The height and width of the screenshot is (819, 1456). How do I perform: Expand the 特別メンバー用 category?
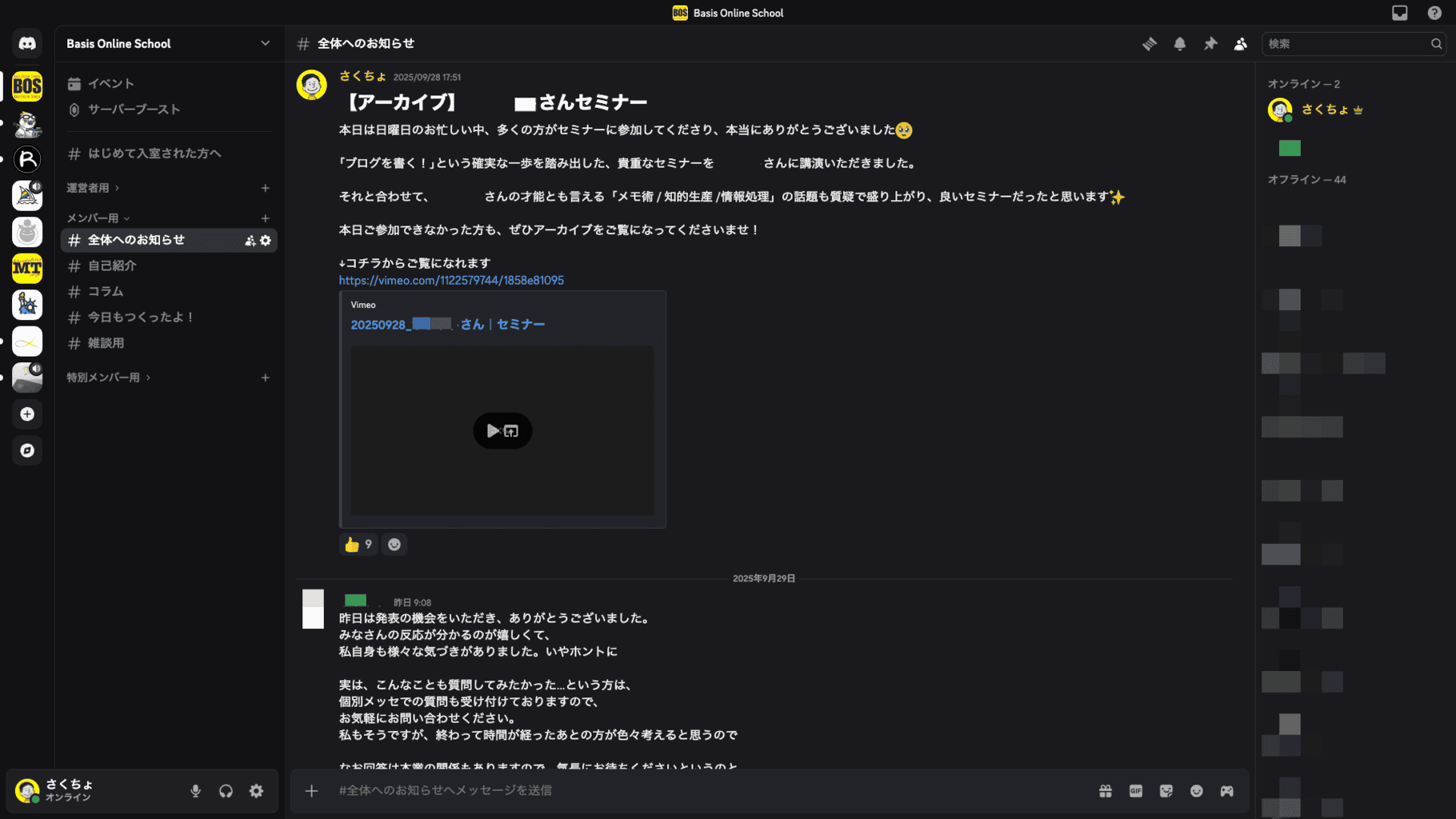[103, 378]
